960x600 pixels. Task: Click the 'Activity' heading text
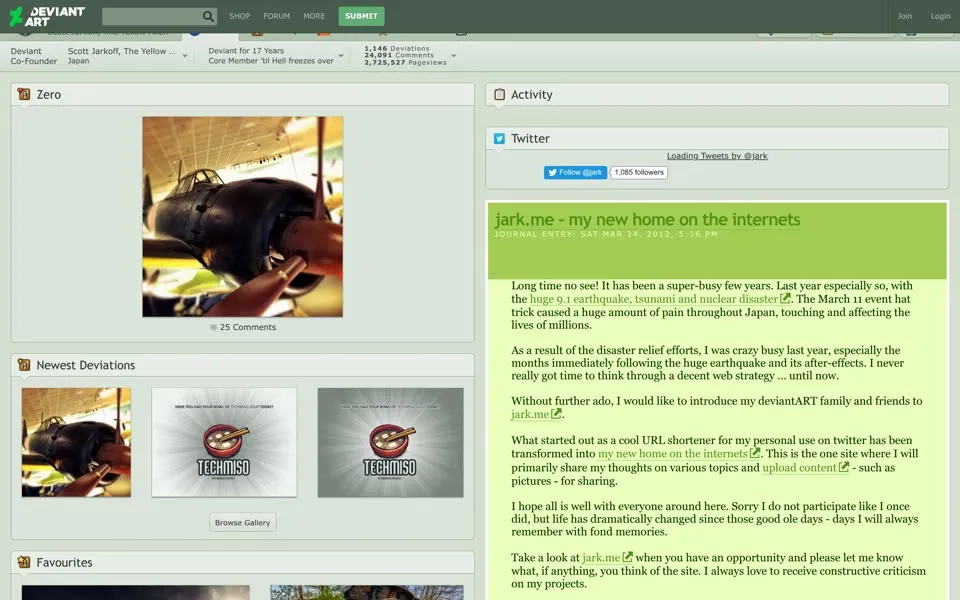pos(531,94)
